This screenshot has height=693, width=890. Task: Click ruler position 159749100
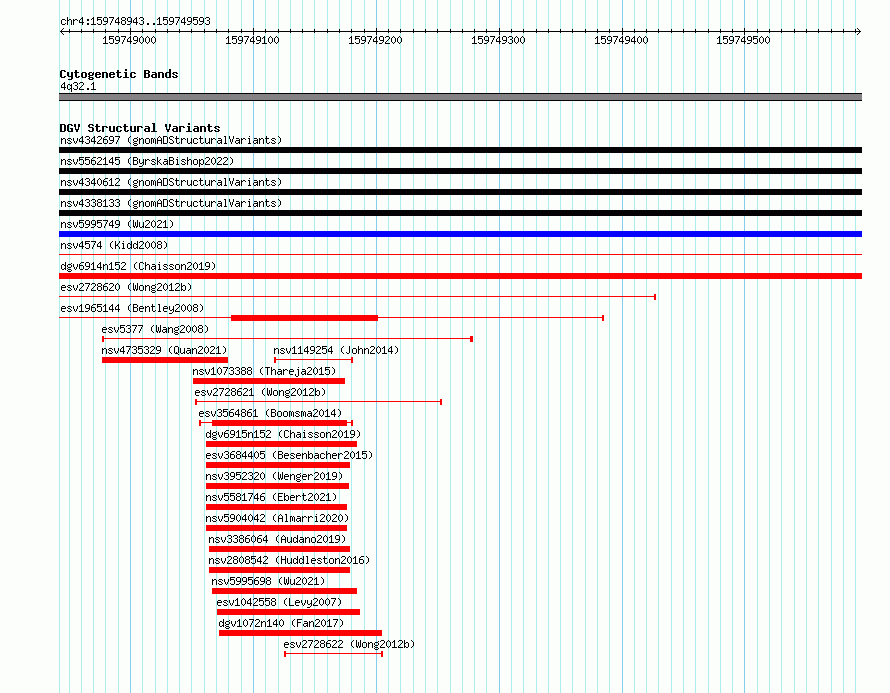click(252, 40)
